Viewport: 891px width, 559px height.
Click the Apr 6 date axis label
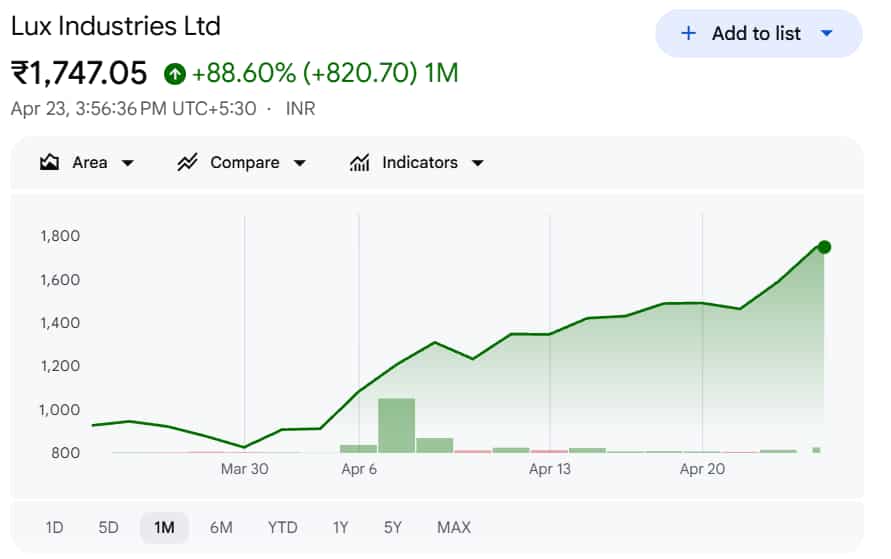pos(359,469)
